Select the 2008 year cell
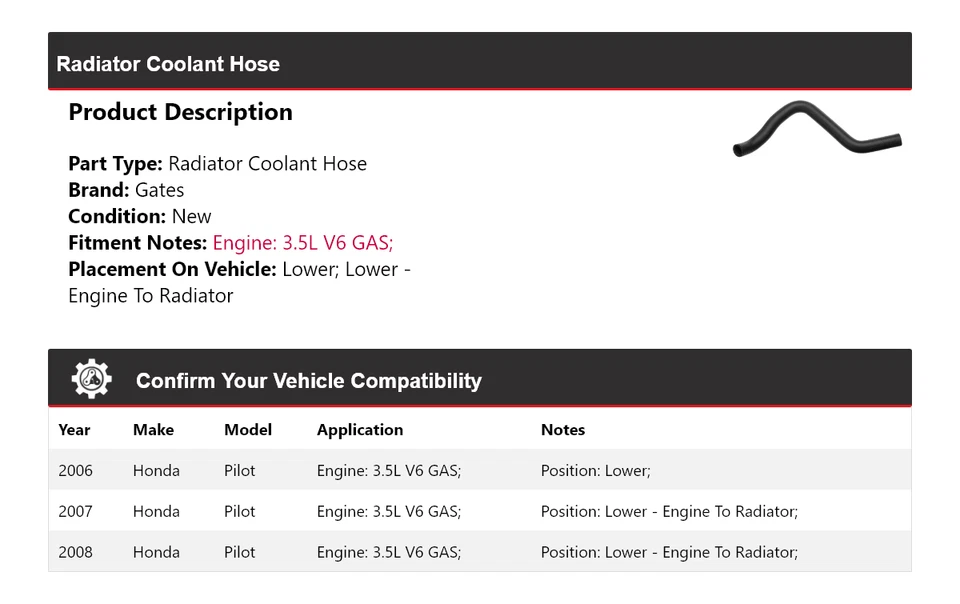 75,552
